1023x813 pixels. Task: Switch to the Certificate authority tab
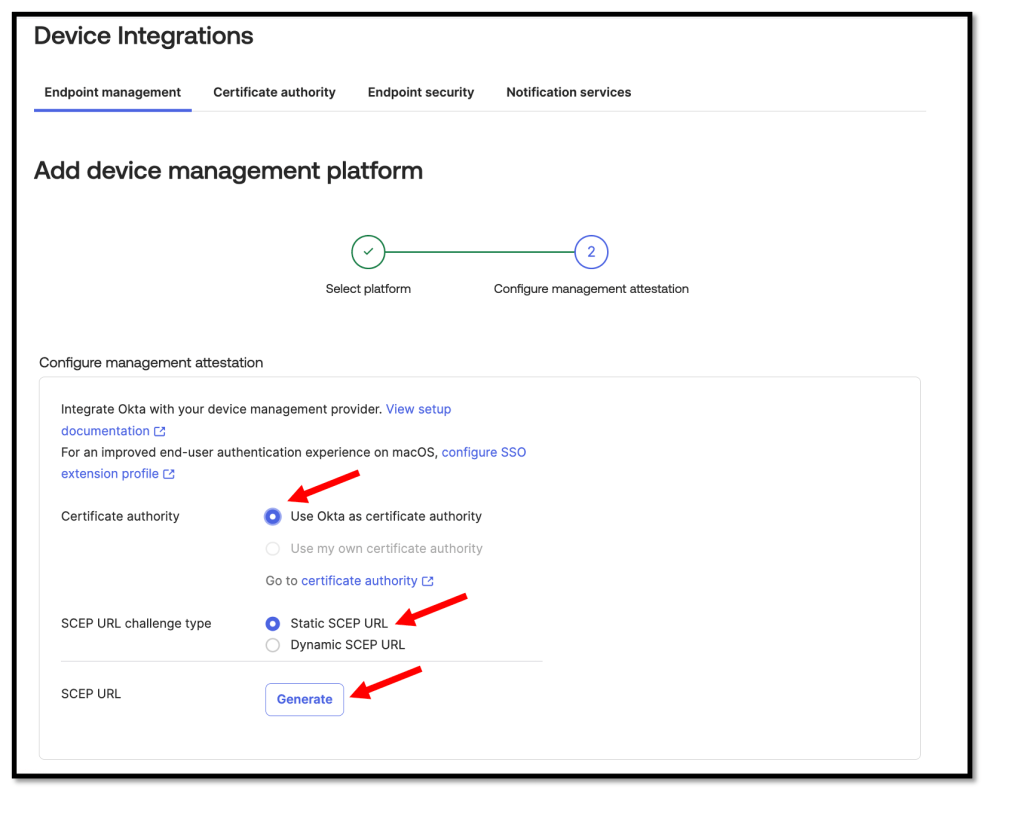pyautogui.click(x=274, y=92)
